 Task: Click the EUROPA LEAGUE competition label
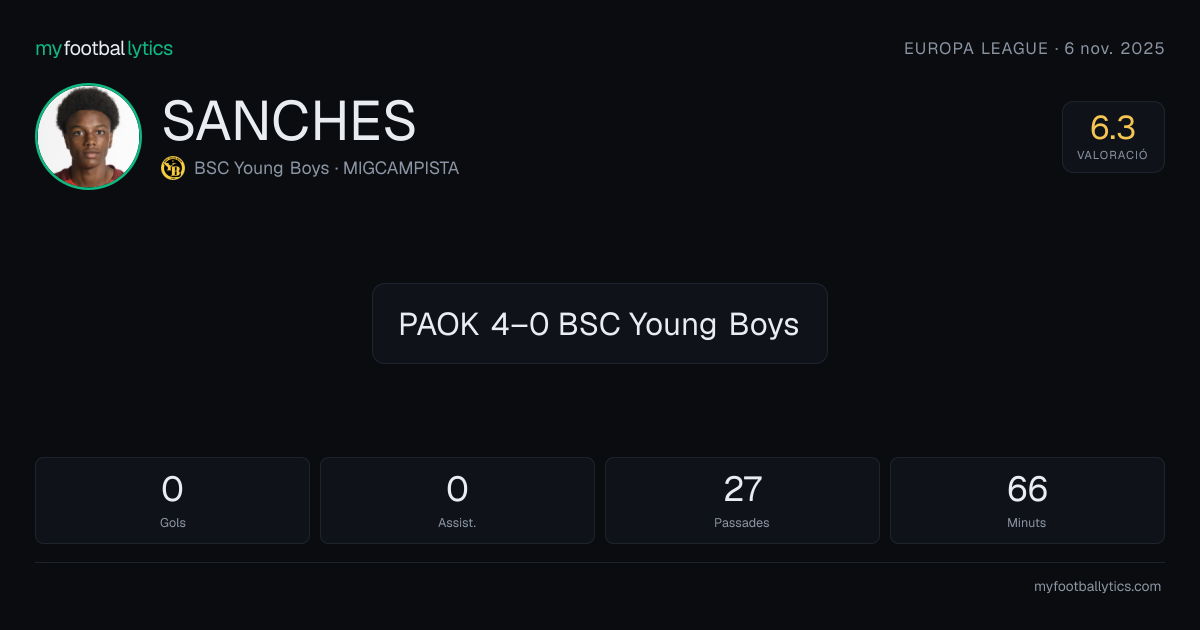(976, 48)
